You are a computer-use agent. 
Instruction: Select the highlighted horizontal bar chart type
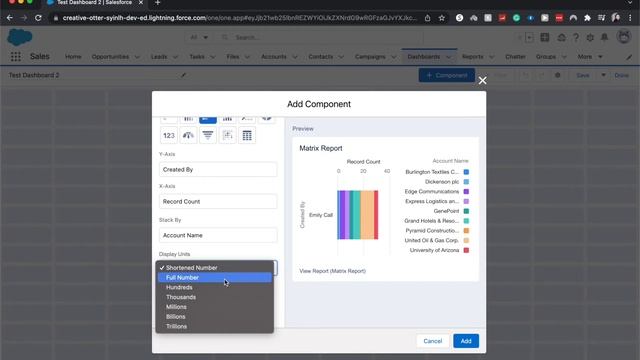click(208, 119)
